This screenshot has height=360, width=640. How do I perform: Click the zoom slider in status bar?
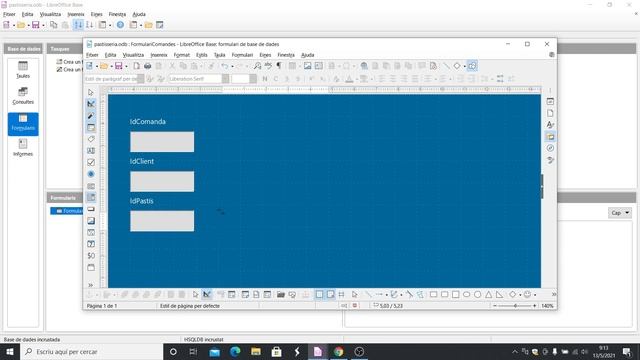pos(515,306)
